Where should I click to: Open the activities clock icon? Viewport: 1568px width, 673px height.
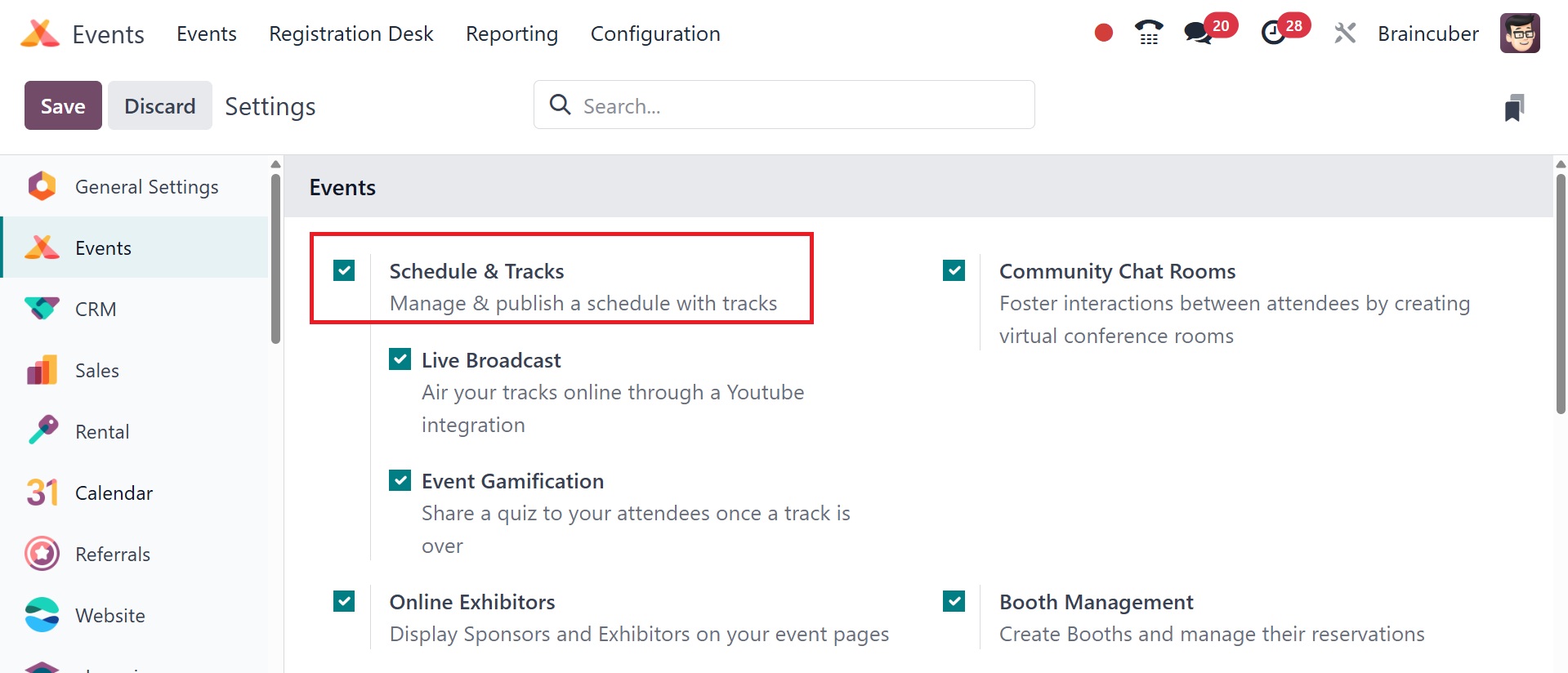click(1273, 33)
